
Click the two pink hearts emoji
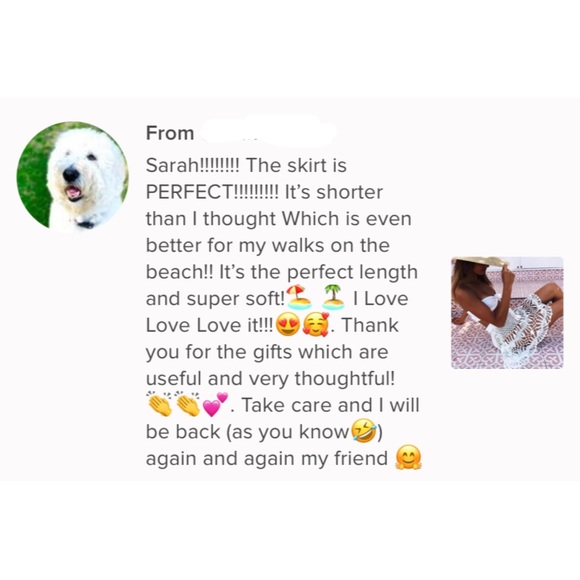tap(216, 404)
